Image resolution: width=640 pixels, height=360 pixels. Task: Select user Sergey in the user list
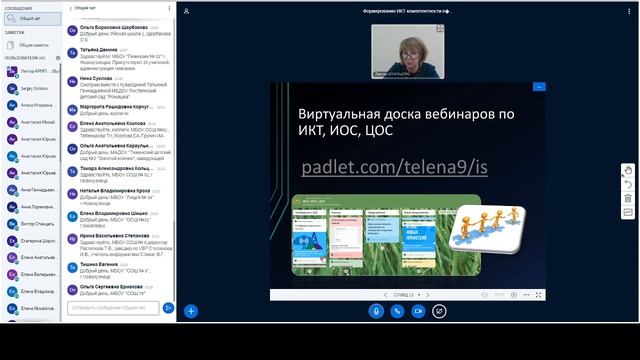pos(33,88)
